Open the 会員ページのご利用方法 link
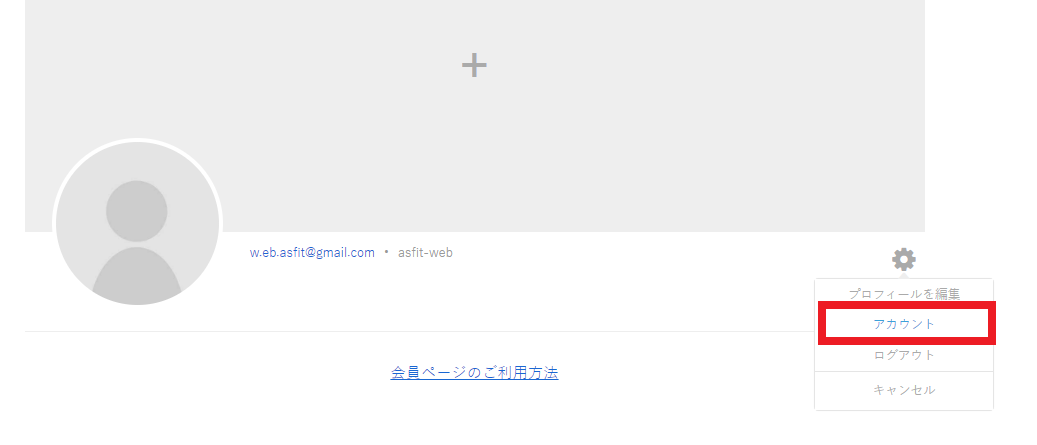 pos(474,373)
